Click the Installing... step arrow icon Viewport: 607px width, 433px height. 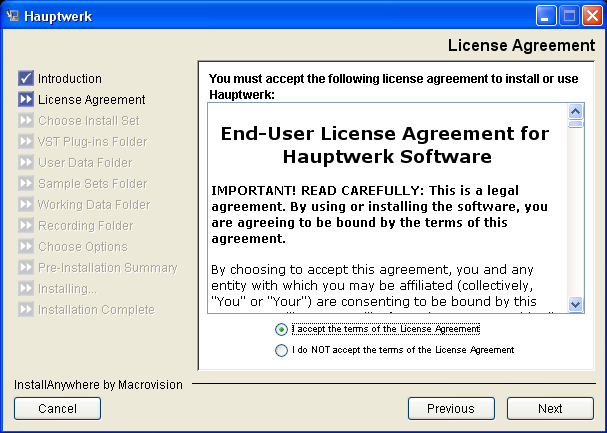tap(26, 288)
